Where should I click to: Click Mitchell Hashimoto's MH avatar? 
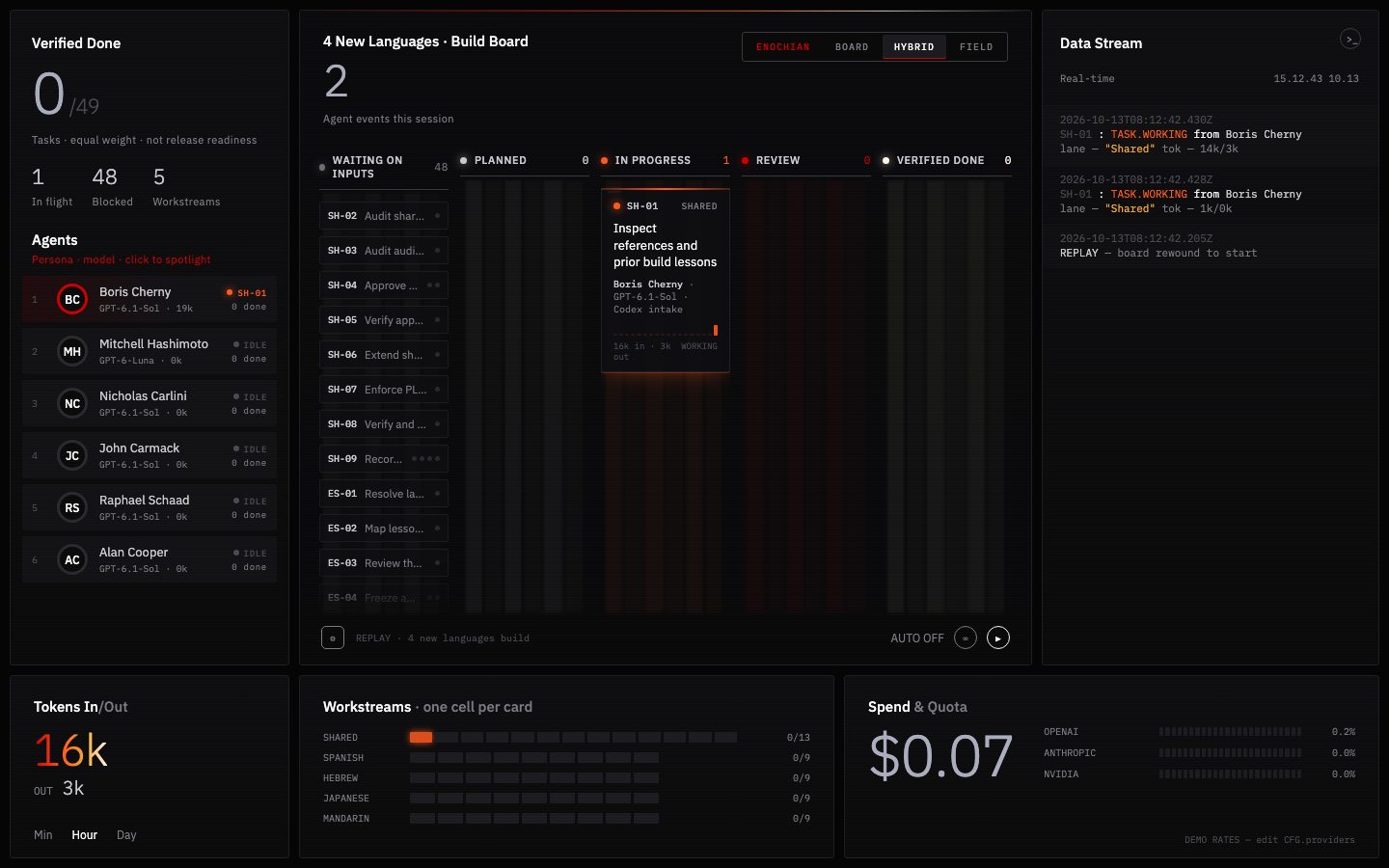tap(72, 351)
